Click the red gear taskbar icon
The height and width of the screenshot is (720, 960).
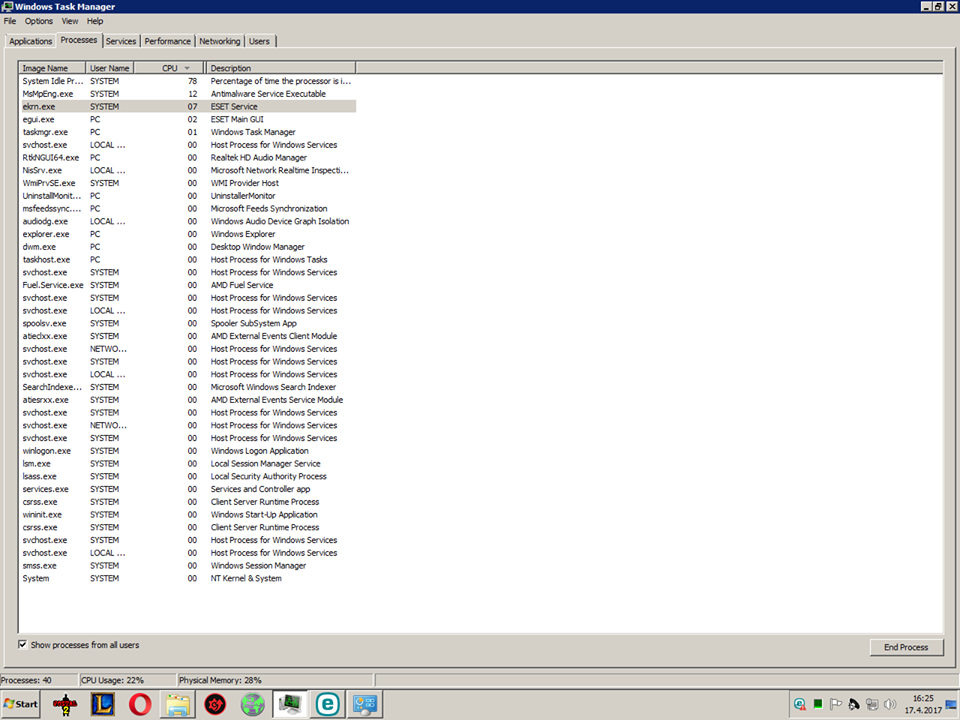click(215, 704)
